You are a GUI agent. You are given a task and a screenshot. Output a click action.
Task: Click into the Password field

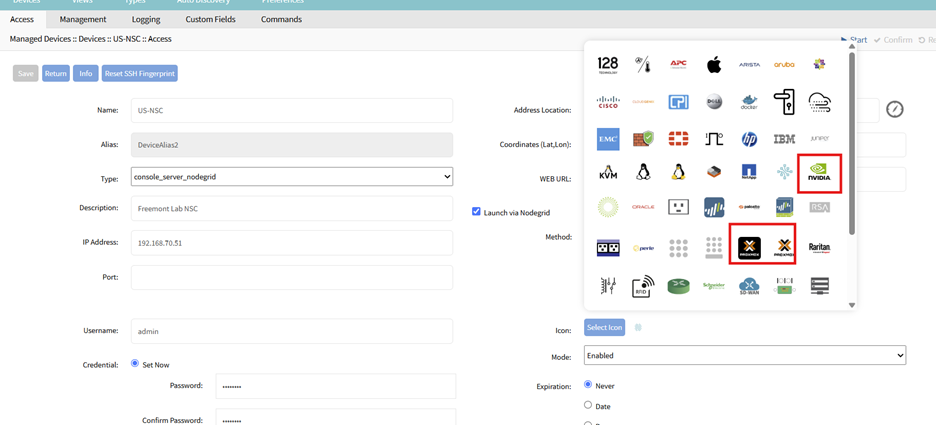(x=335, y=386)
